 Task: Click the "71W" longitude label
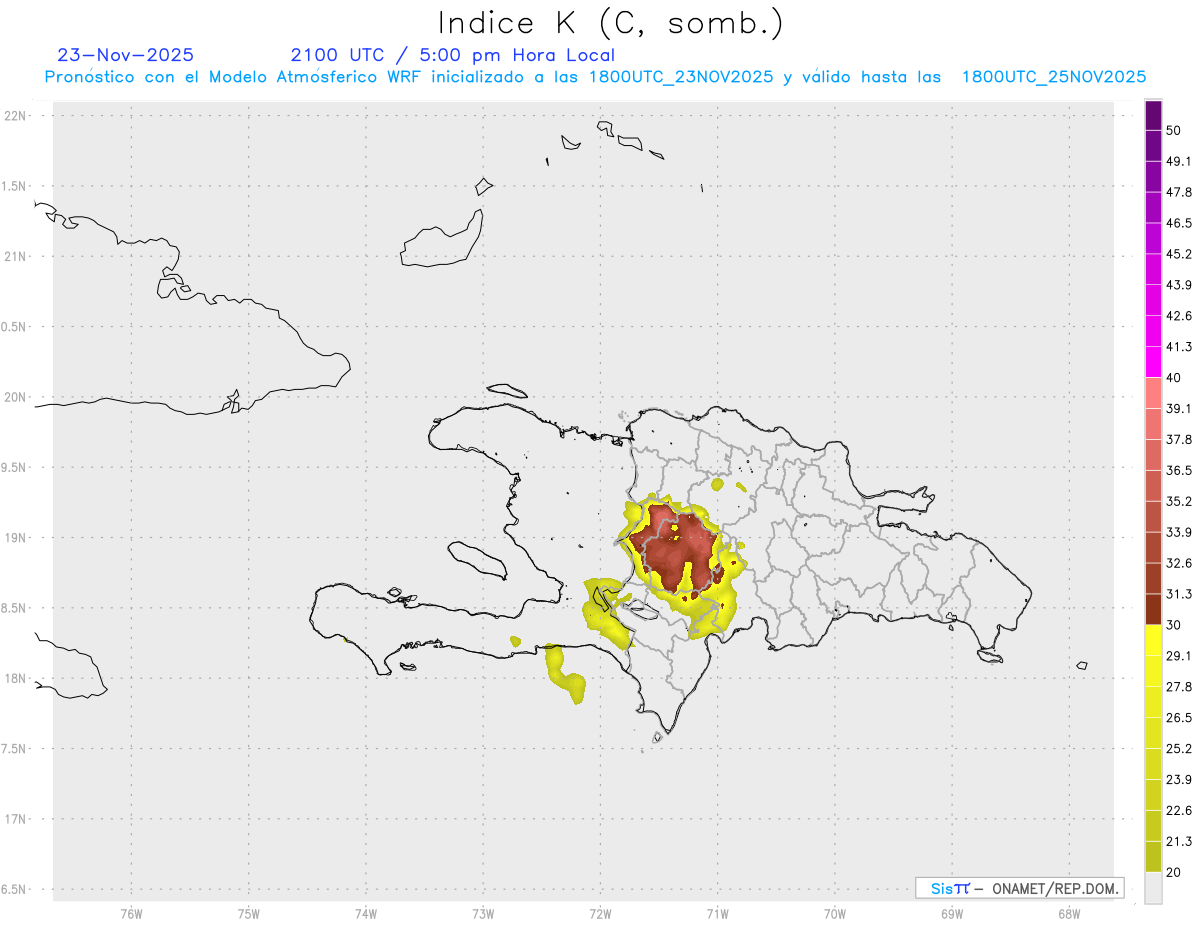[x=717, y=913]
